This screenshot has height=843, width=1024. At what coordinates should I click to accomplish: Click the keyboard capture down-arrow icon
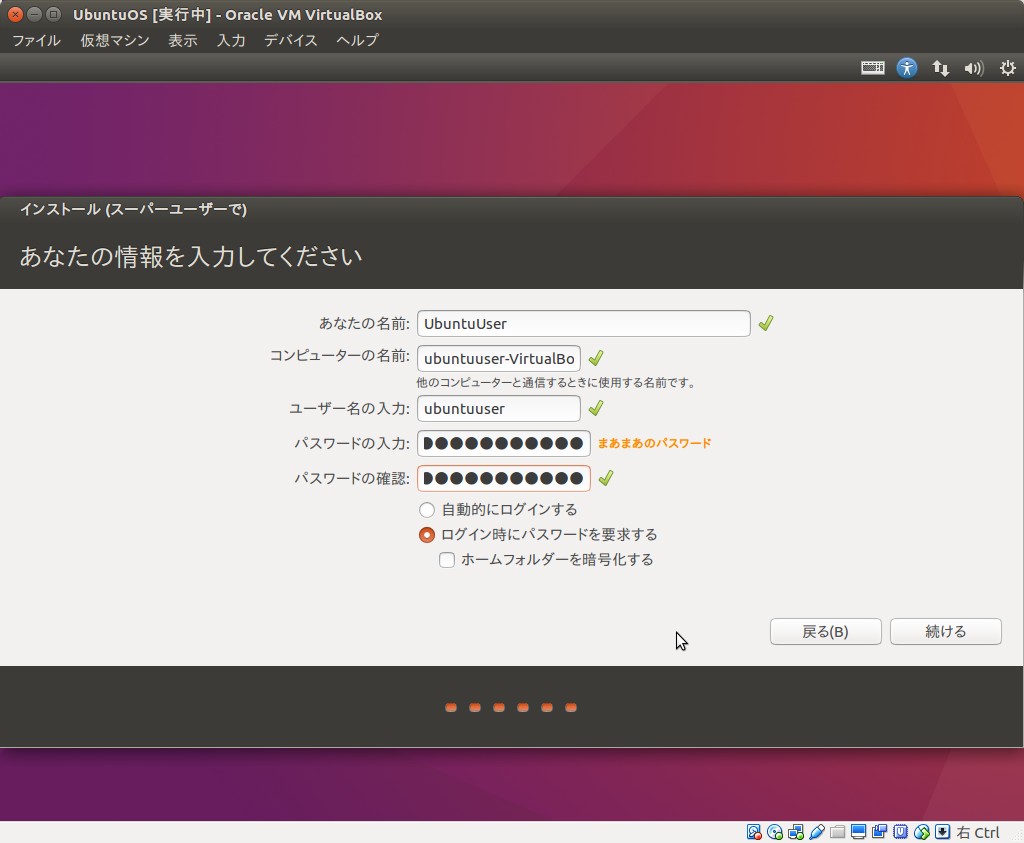(942, 832)
